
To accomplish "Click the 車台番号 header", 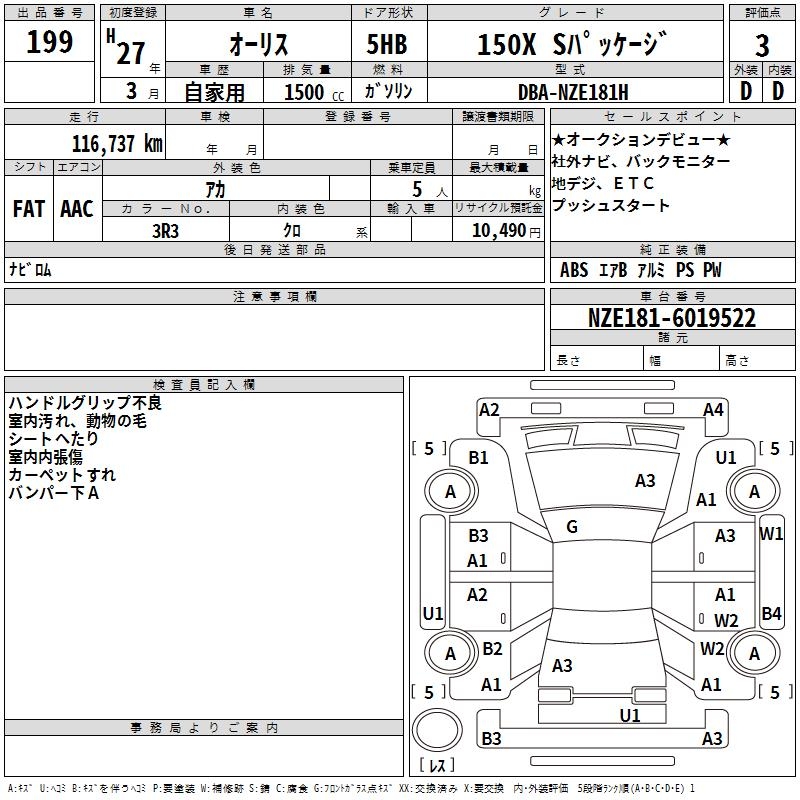I will 672,296.
